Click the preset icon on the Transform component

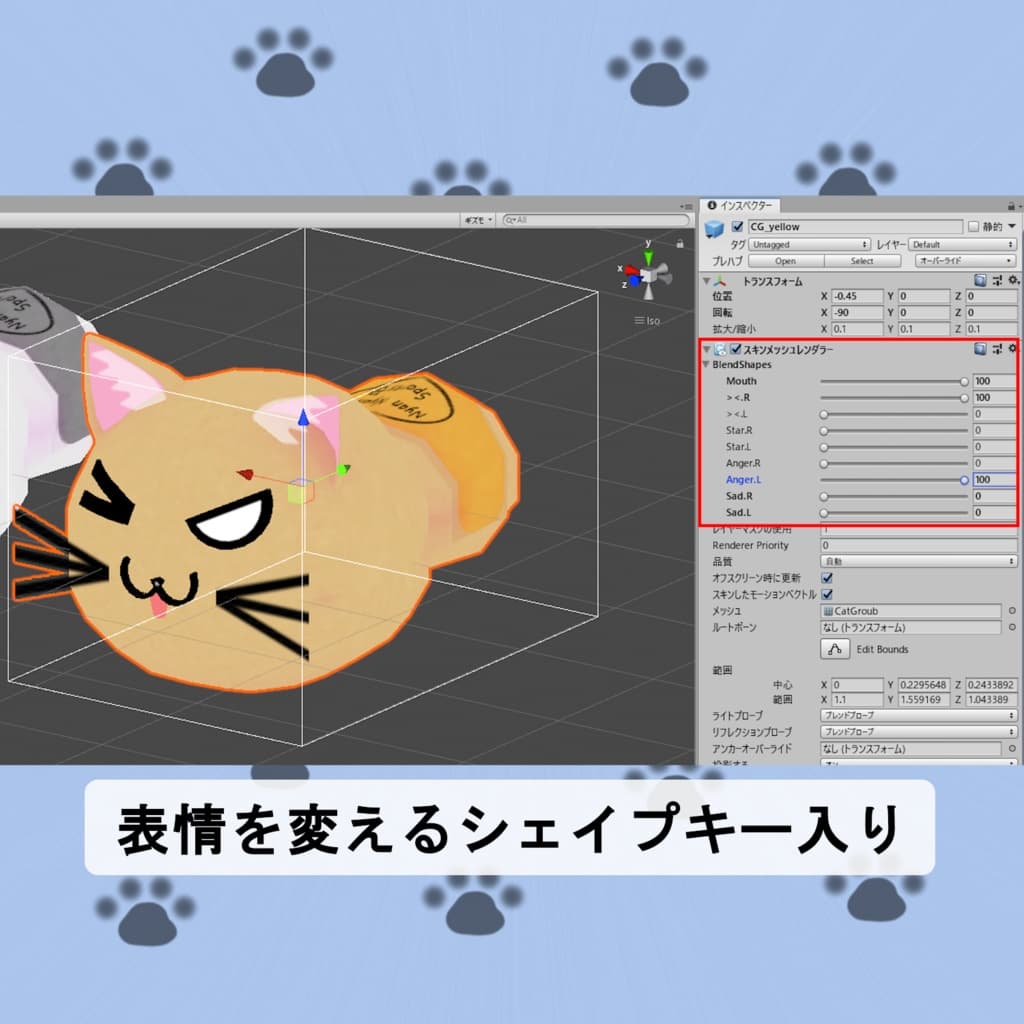pyautogui.click(x=997, y=280)
